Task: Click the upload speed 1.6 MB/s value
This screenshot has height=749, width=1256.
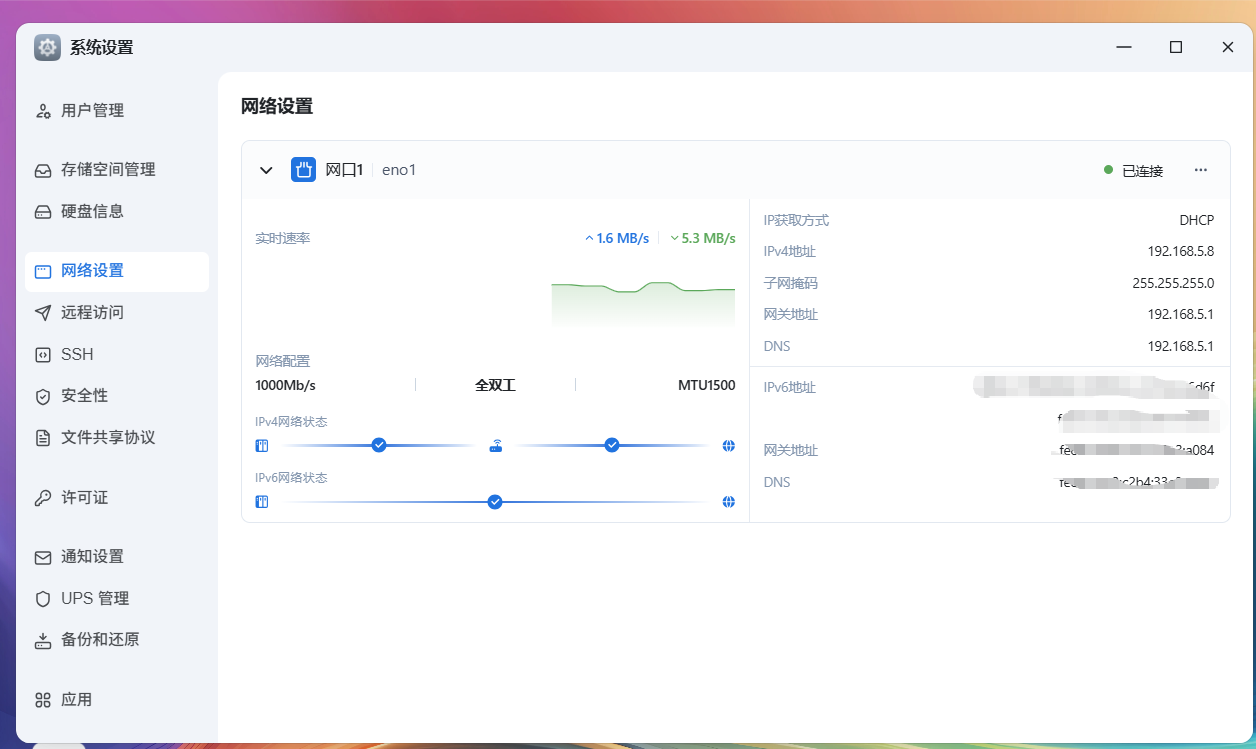Action: (617, 238)
